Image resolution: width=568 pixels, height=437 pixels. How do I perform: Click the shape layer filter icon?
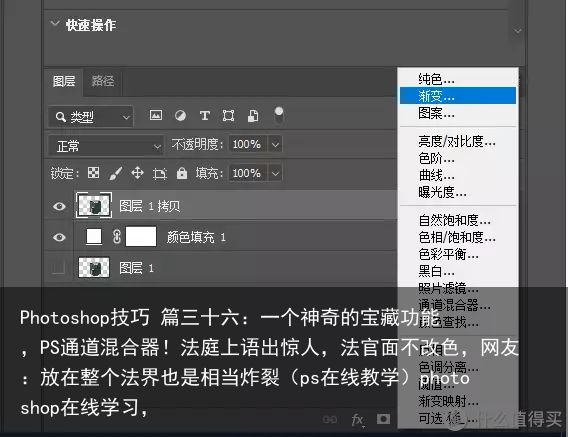coord(228,116)
